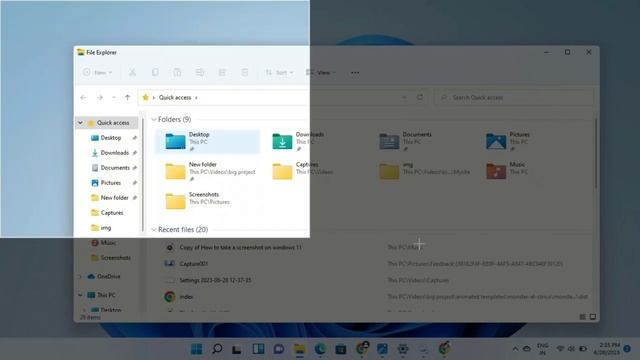Switch to details view icon in status bar
Viewport: 640px width, 360px height.
[x=582, y=317]
